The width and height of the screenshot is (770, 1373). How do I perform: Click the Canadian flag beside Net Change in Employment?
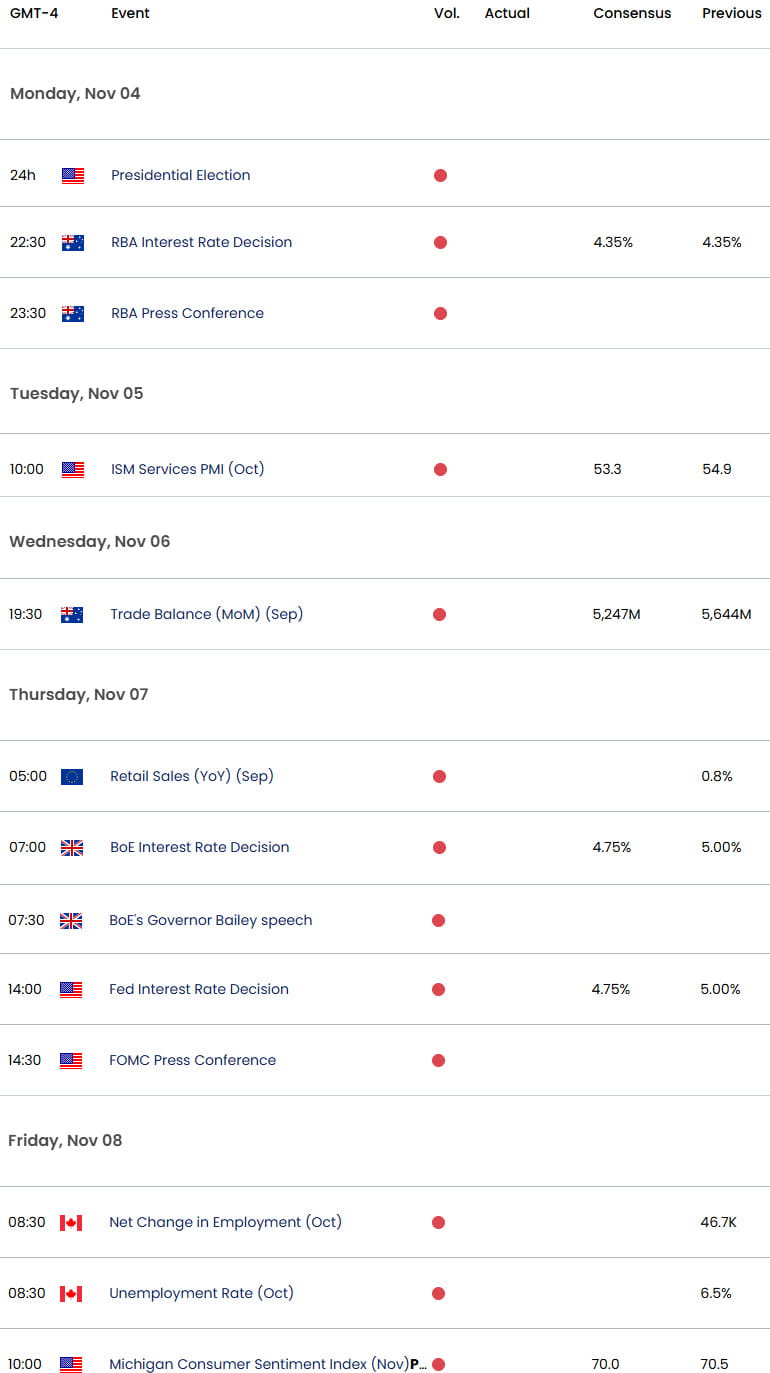click(71, 1222)
